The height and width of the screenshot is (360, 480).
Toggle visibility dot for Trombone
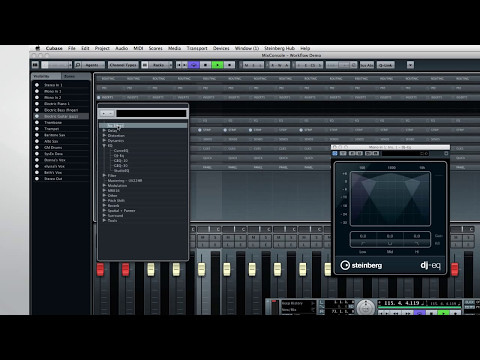pos(37,122)
